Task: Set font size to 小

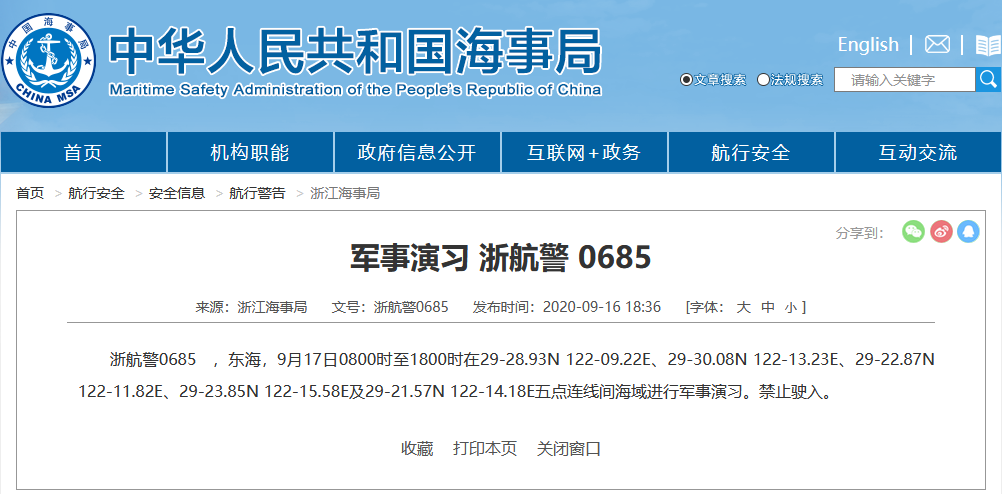Action: (x=791, y=308)
